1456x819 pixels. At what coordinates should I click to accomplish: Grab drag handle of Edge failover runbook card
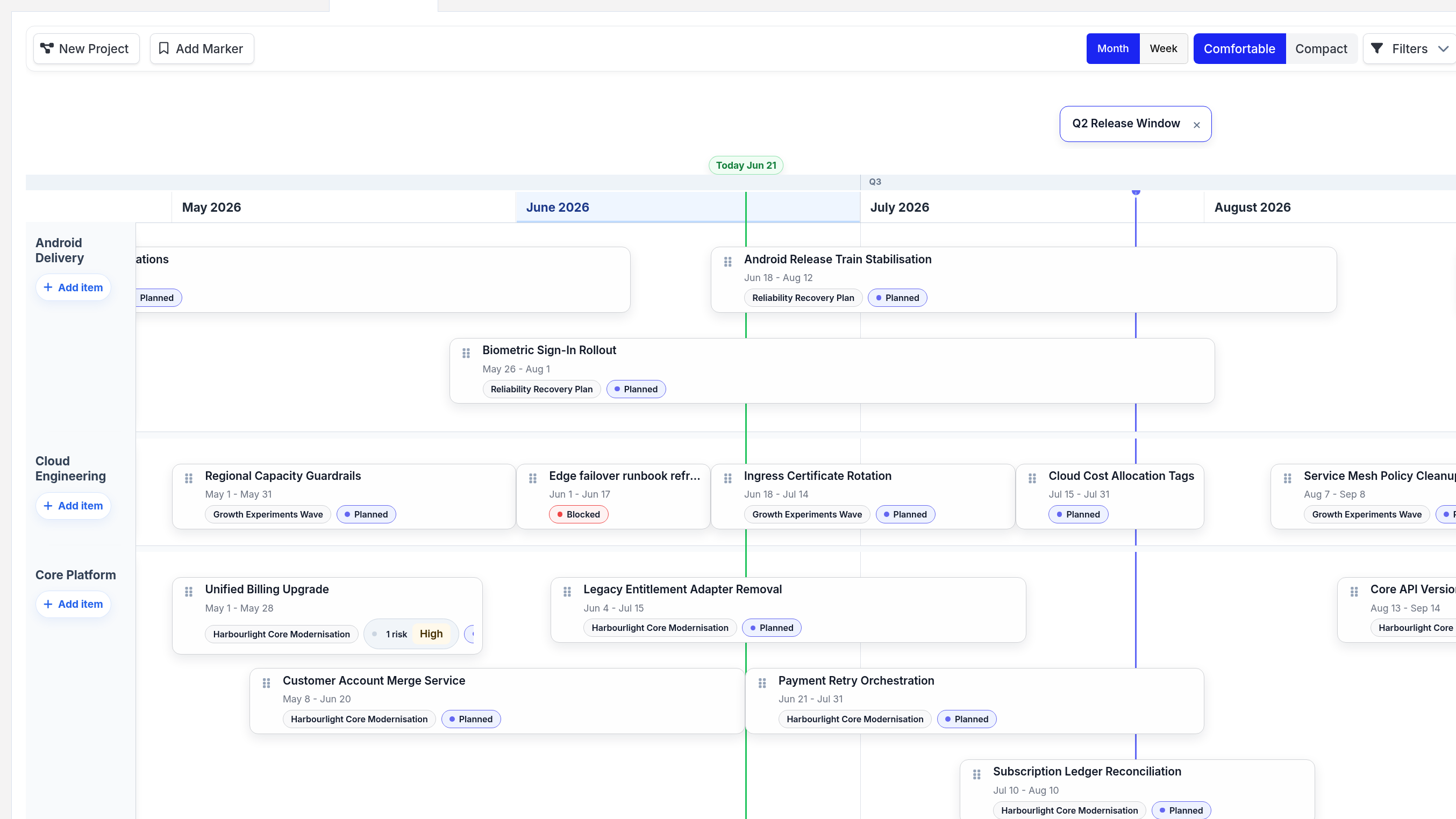point(532,478)
